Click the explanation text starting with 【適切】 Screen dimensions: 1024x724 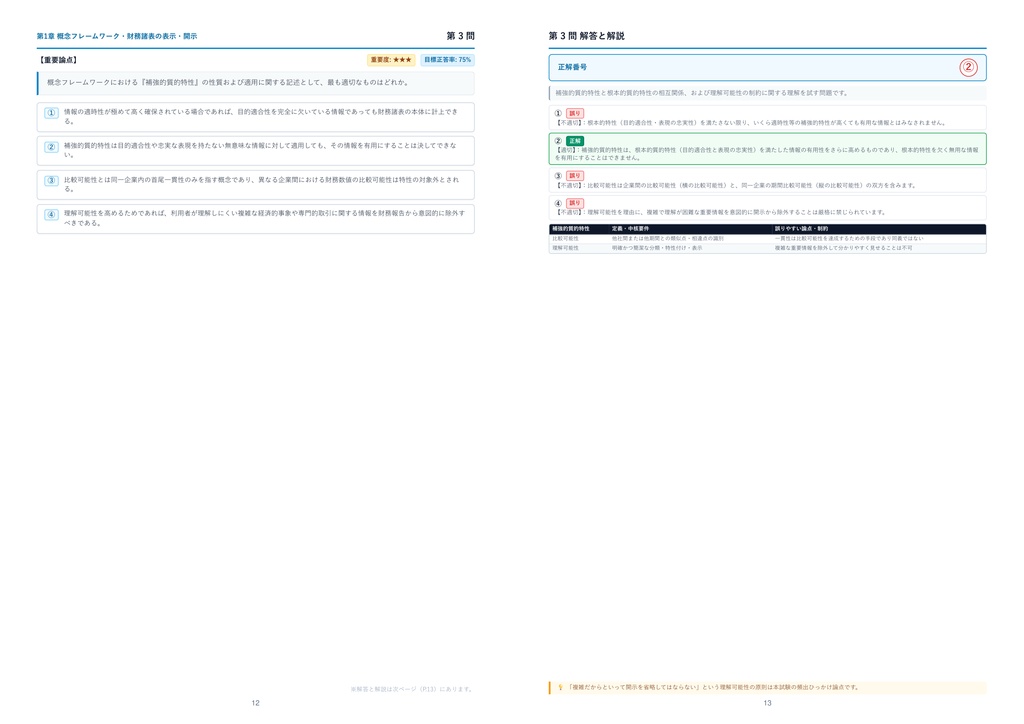[x=767, y=154]
